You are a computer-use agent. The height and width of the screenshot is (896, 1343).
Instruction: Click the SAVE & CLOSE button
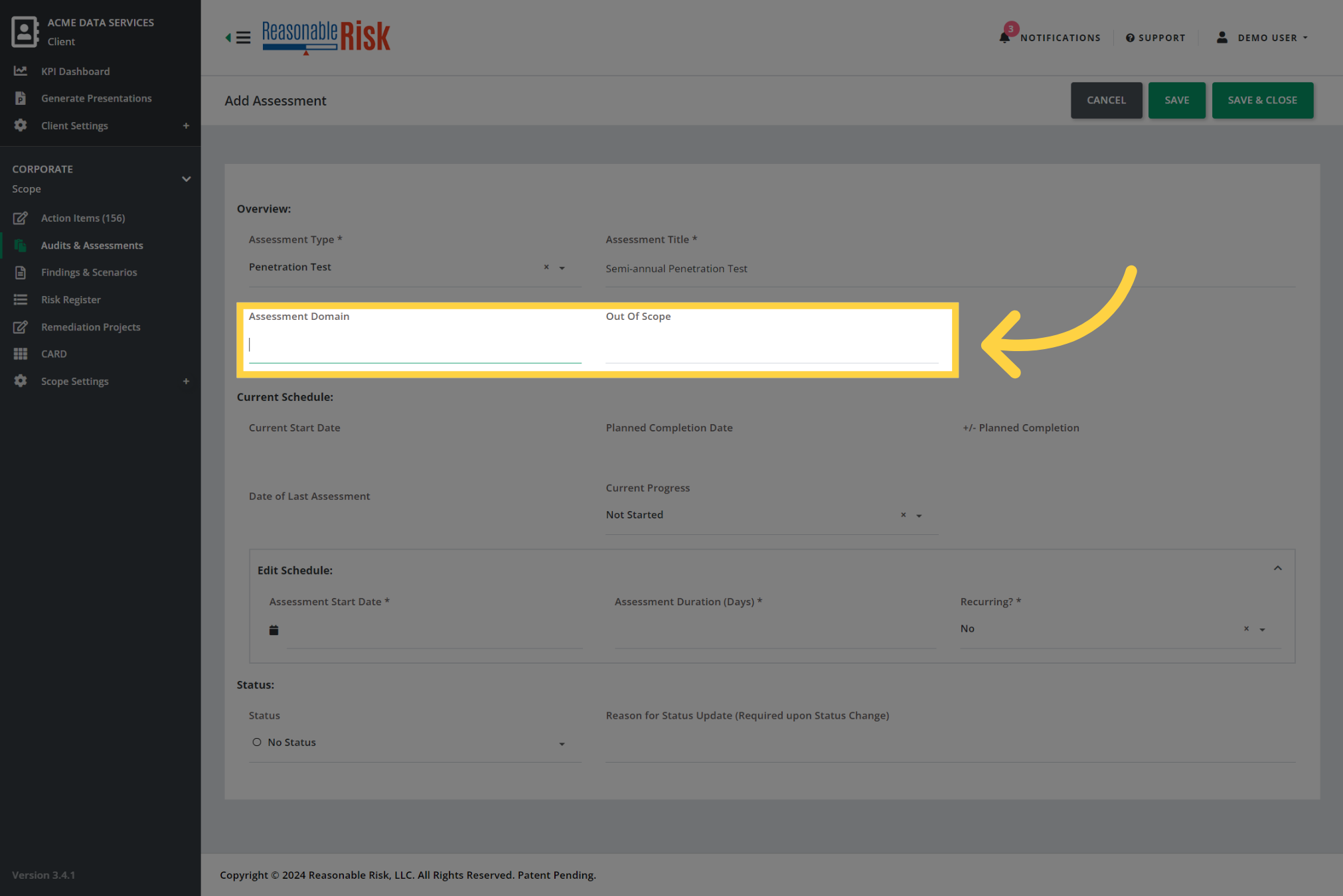point(1262,100)
